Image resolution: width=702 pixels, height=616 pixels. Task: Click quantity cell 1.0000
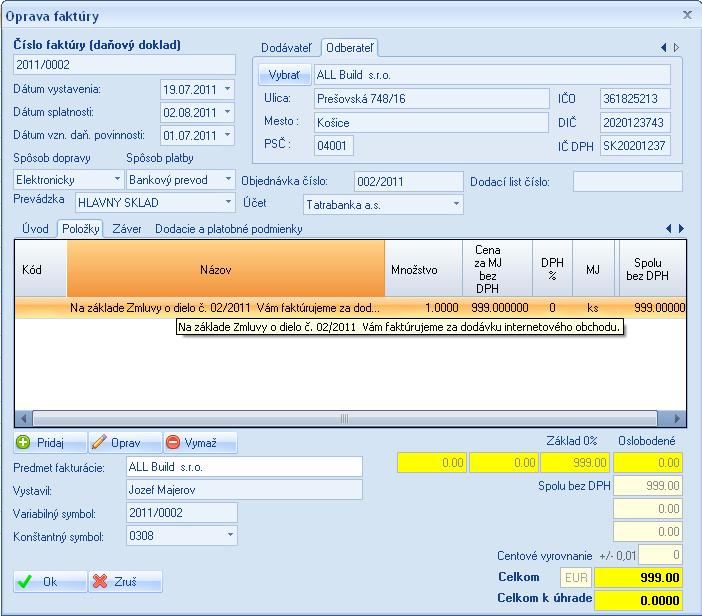pos(424,308)
